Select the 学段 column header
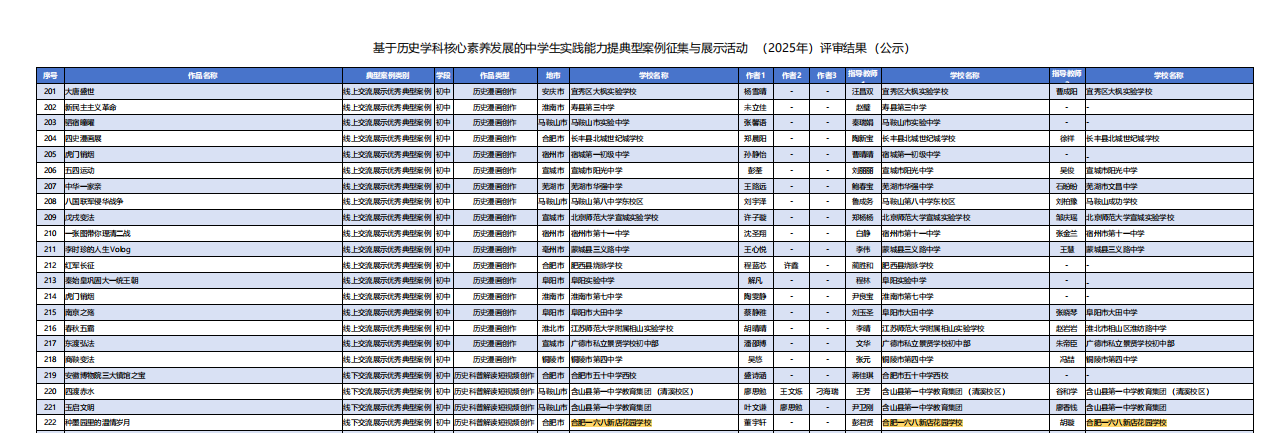 [x=443, y=75]
